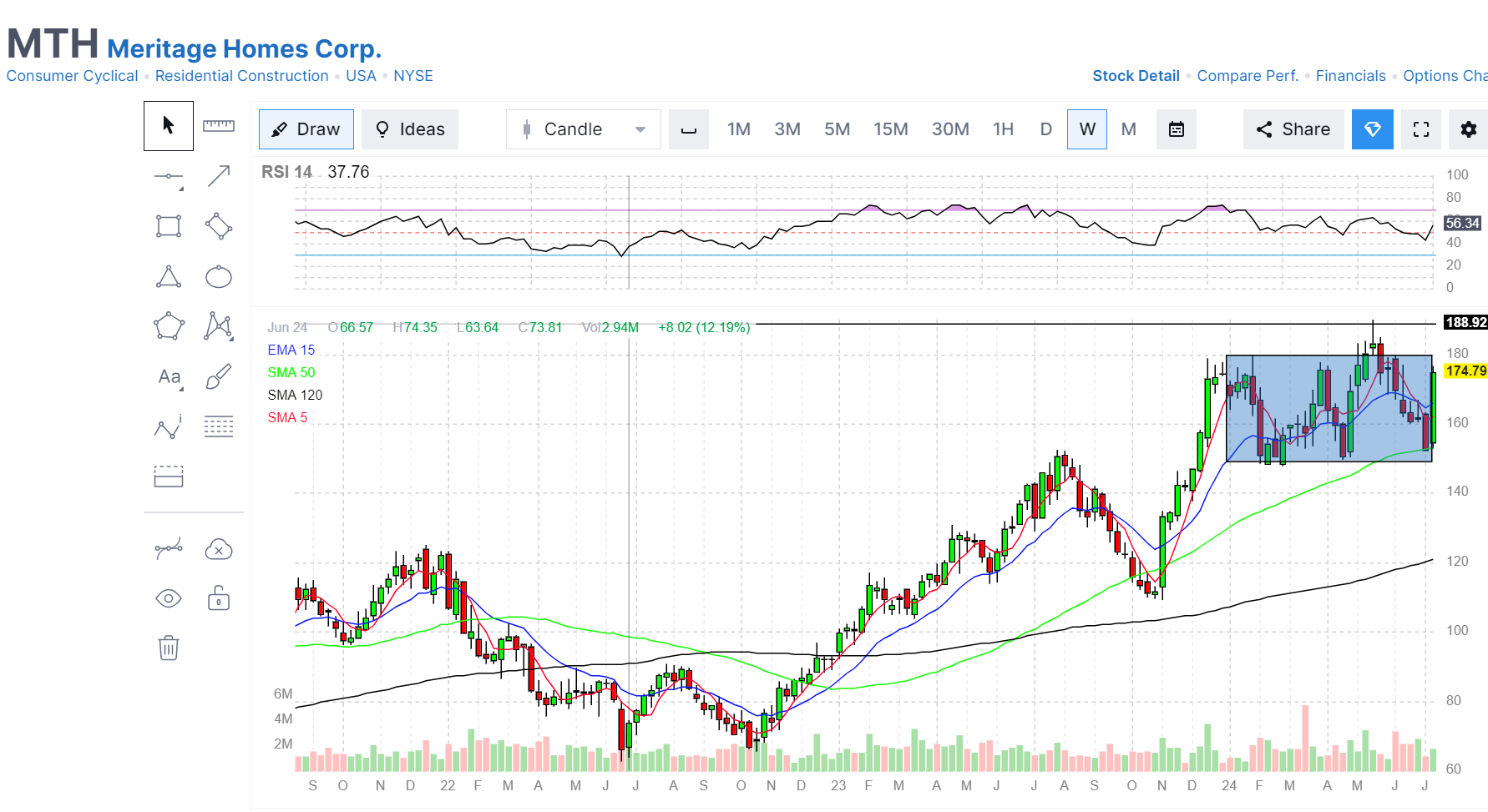Select weekly W timeframe
Image resolution: width=1488 pixels, height=812 pixels.
coord(1087,129)
